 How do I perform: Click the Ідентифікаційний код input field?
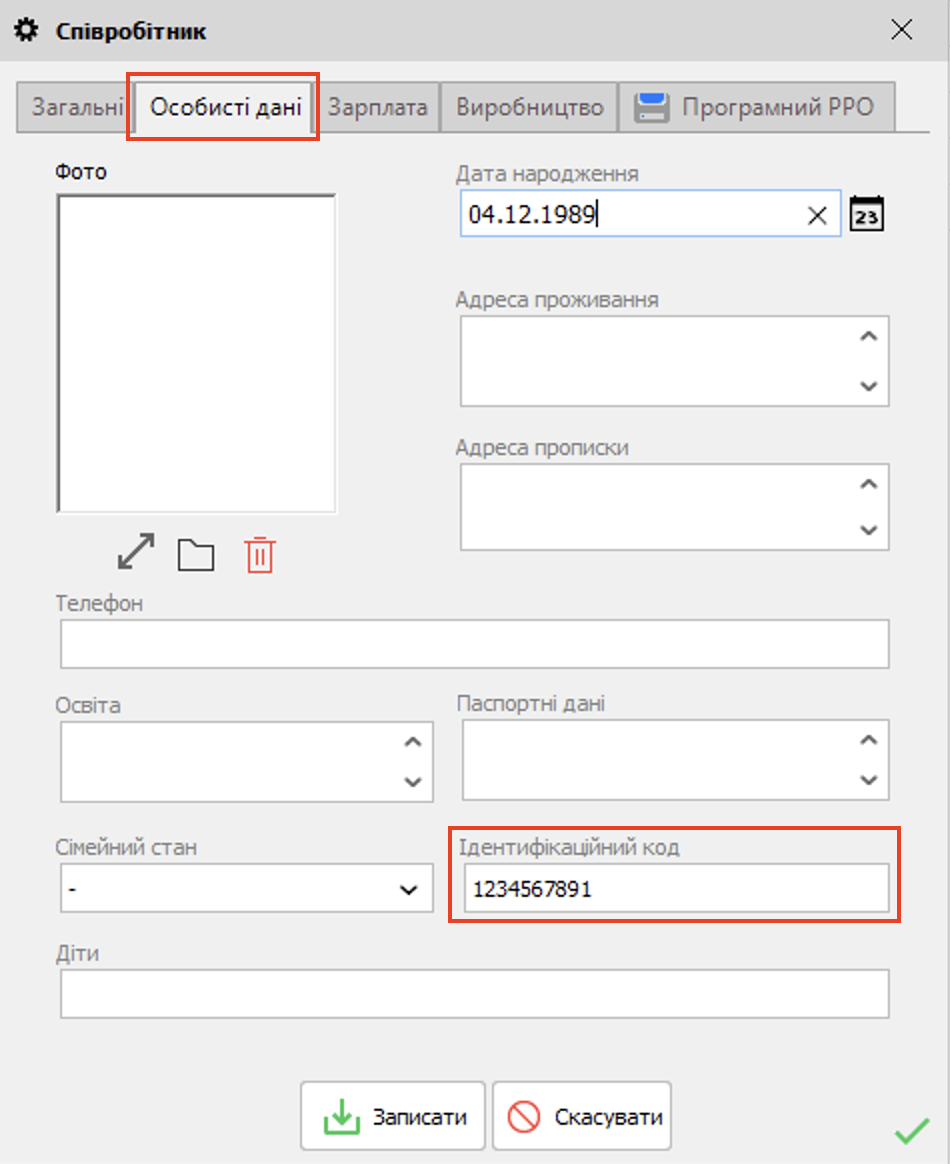point(675,889)
